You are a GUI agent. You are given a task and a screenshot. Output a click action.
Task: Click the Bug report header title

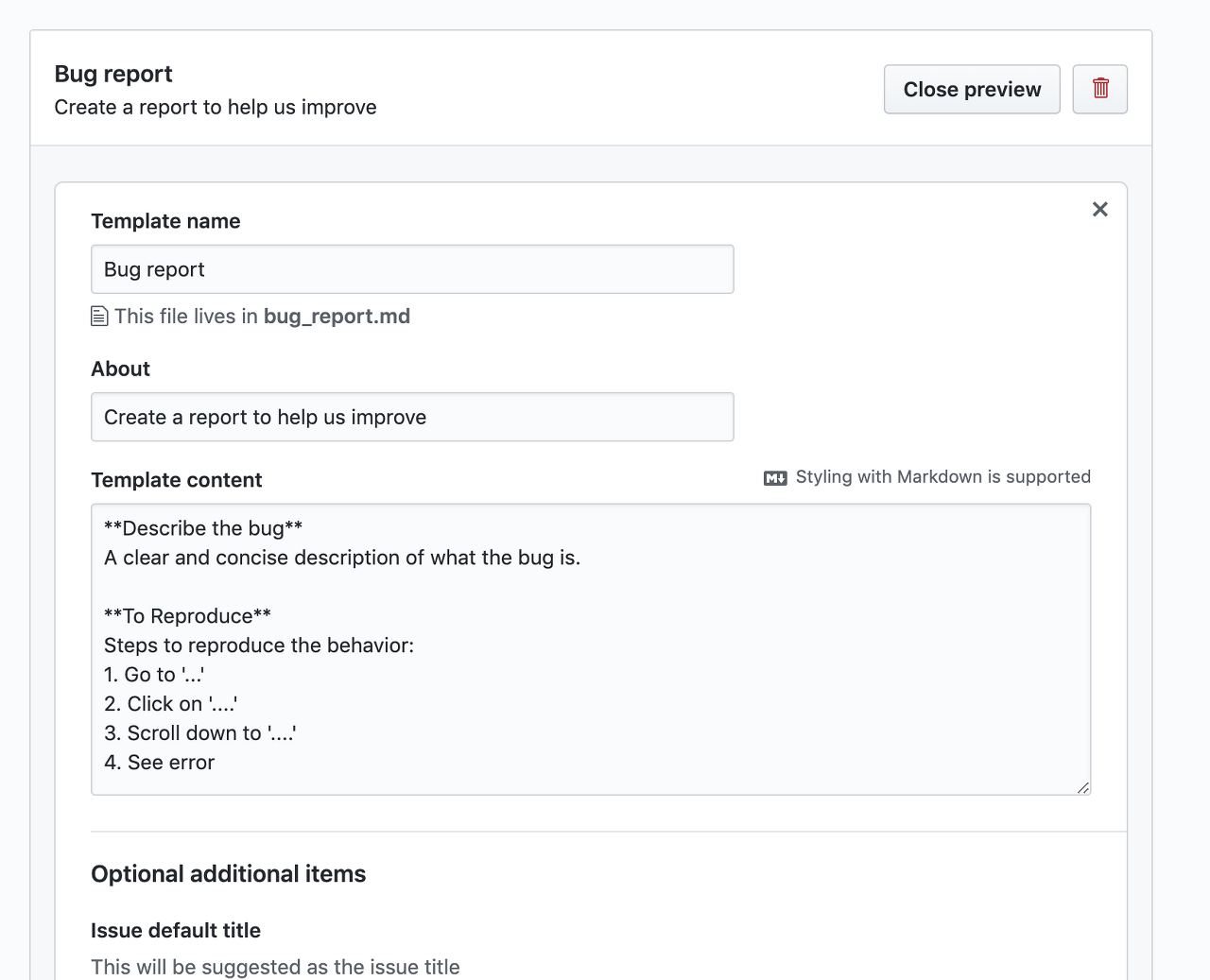pyautogui.click(x=113, y=74)
